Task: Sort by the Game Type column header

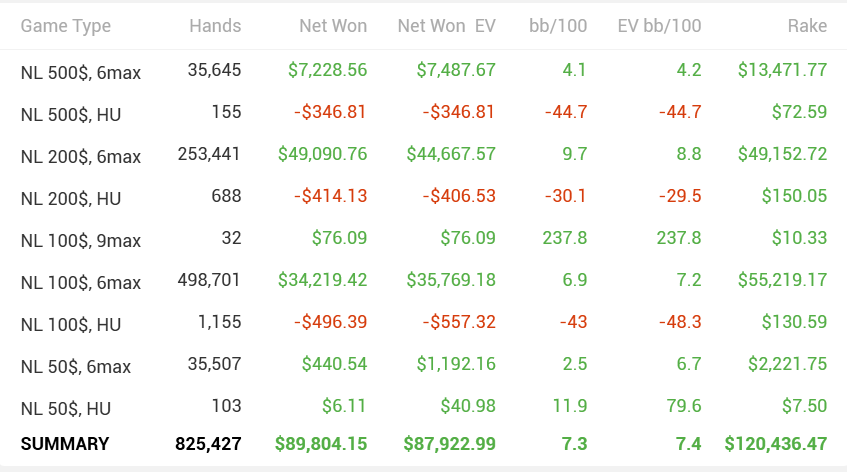Action: point(66,26)
